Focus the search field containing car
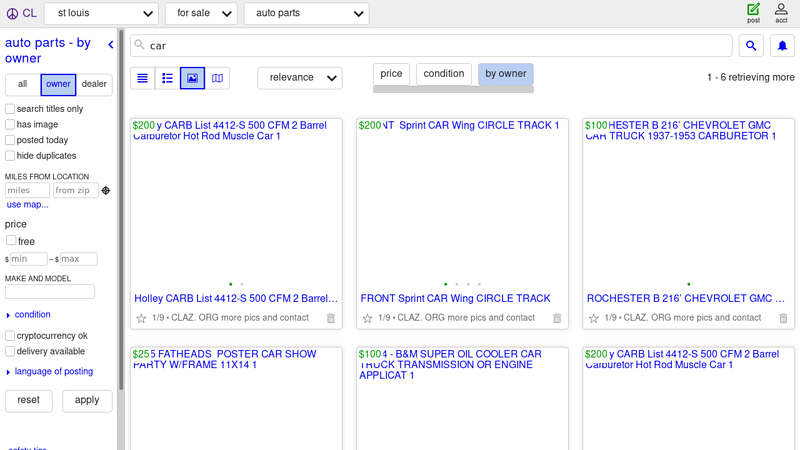Image resolution: width=800 pixels, height=450 pixels. pyautogui.click(x=431, y=46)
